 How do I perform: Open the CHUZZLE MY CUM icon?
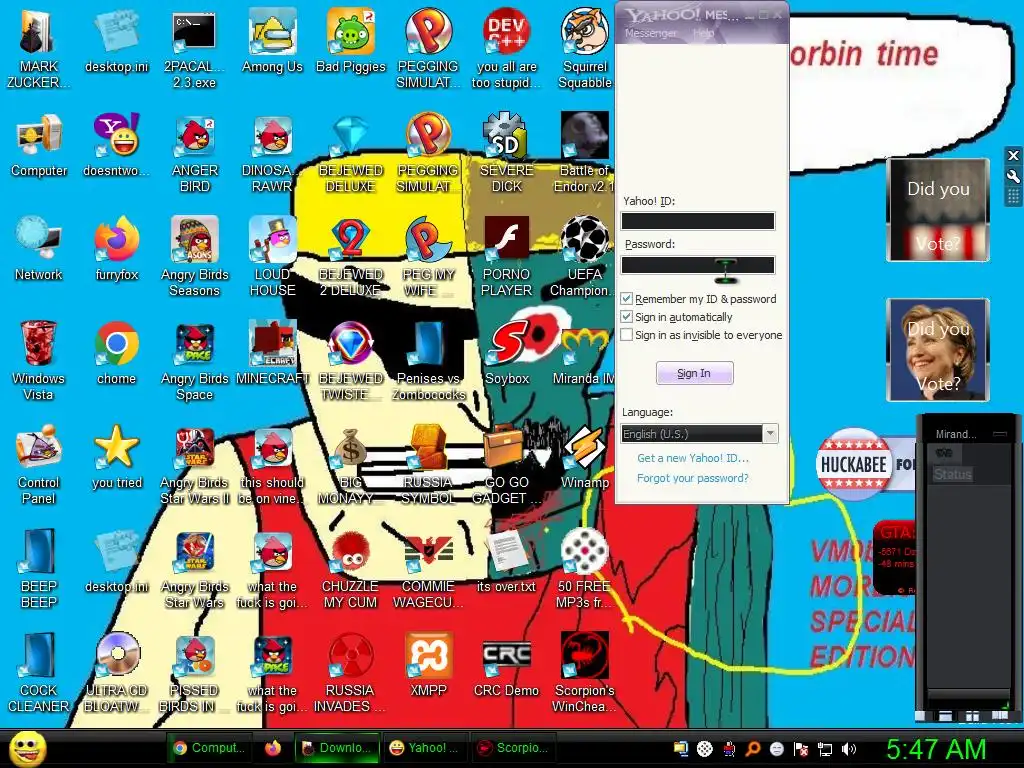(x=351, y=569)
